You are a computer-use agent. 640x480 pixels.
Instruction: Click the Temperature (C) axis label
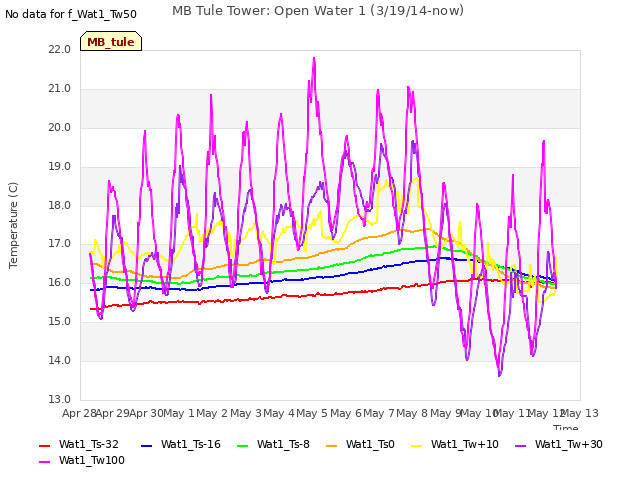pos(13,225)
